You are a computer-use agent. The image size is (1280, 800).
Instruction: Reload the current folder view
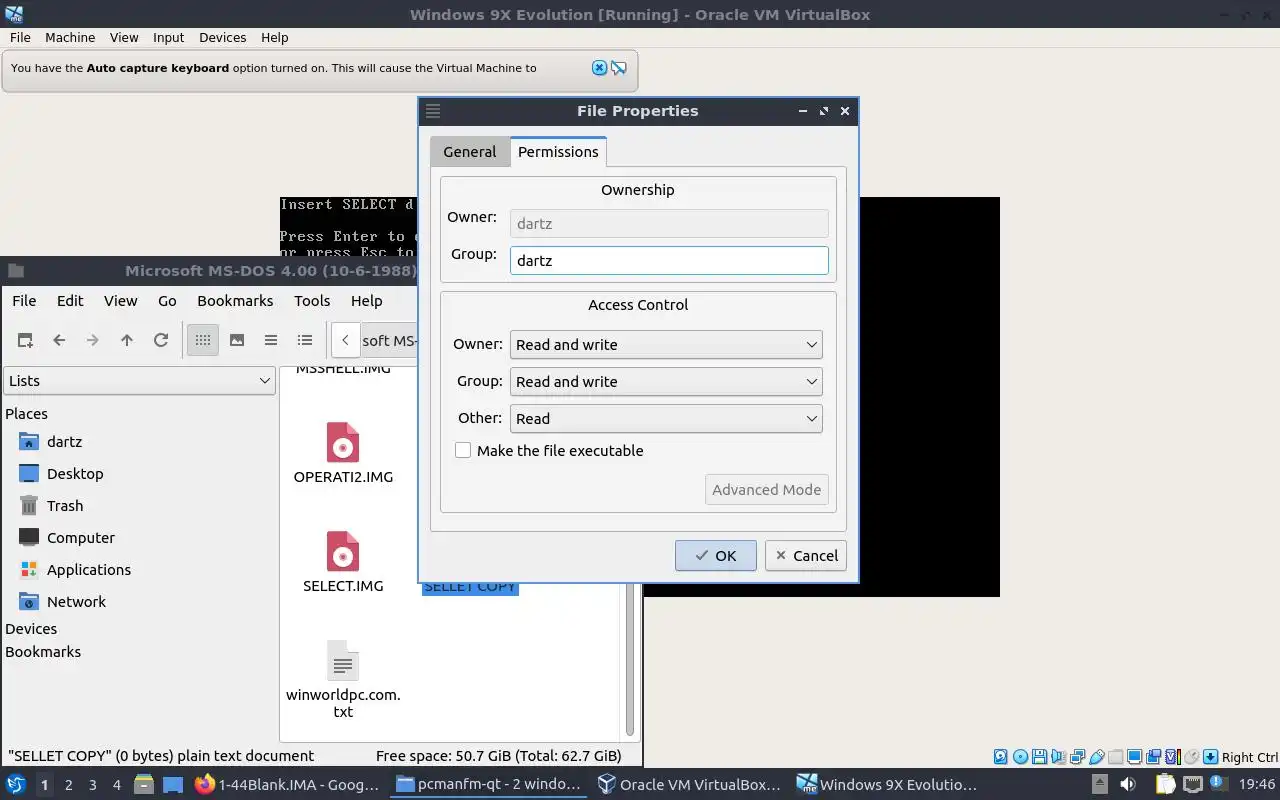(x=161, y=340)
